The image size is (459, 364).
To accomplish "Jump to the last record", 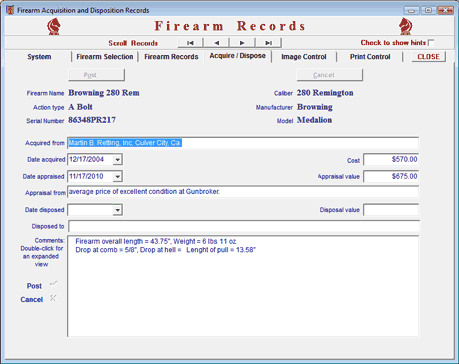I will click(268, 43).
